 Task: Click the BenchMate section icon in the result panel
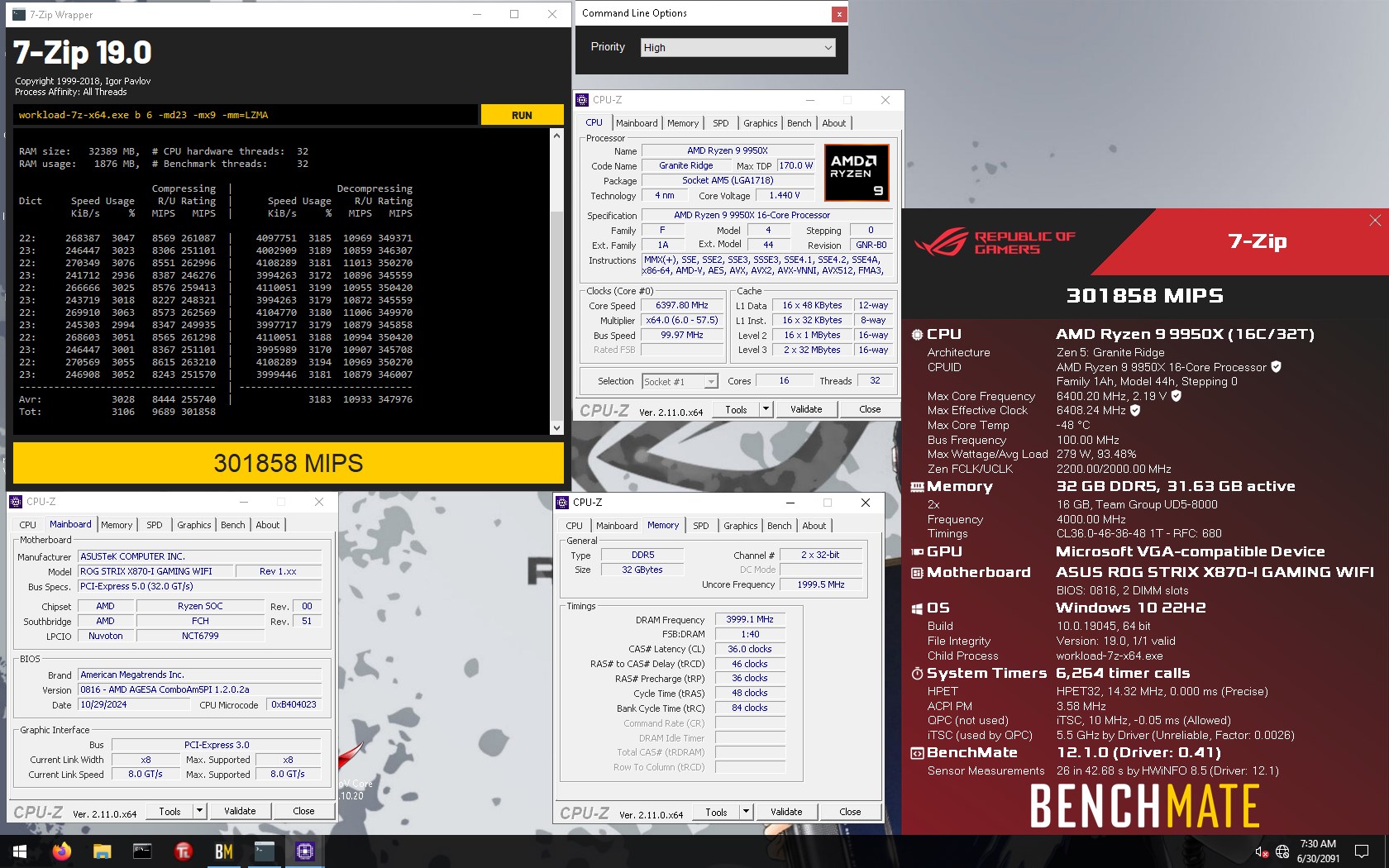[917, 753]
